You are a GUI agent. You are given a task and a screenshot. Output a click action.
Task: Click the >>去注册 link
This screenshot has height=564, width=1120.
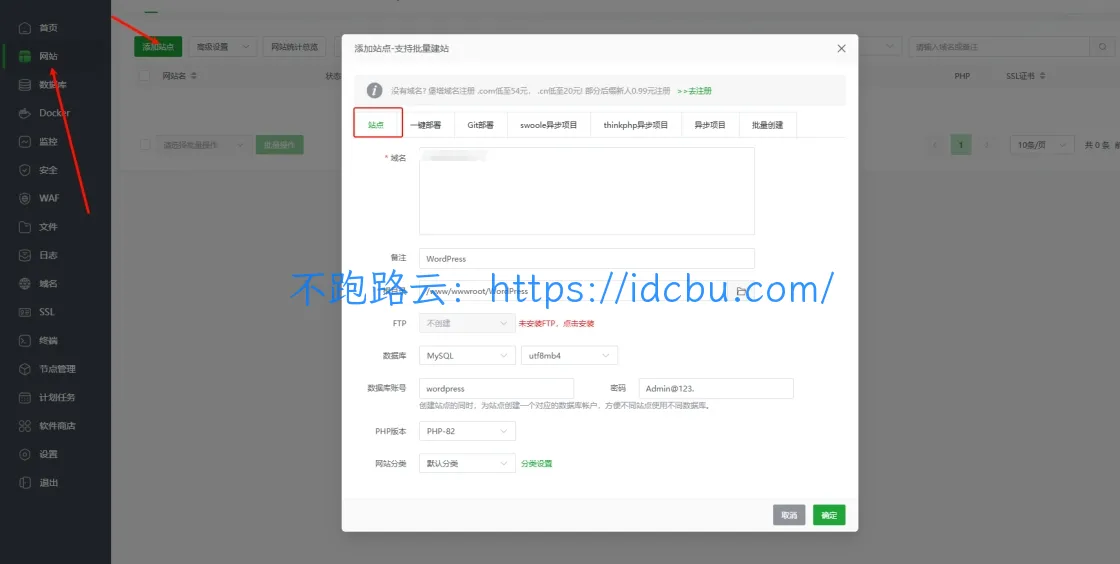694,91
